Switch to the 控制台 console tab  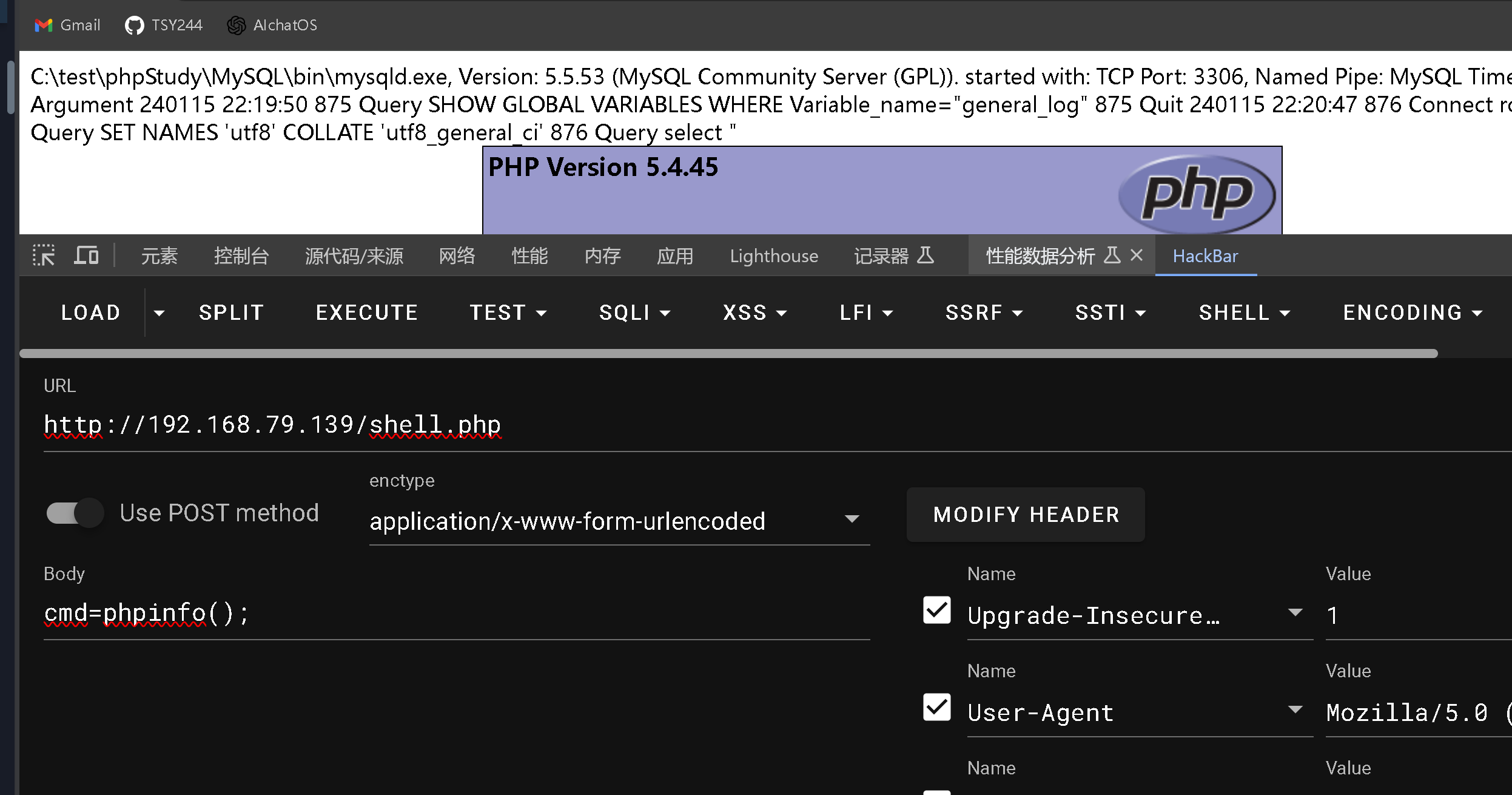pos(241,256)
